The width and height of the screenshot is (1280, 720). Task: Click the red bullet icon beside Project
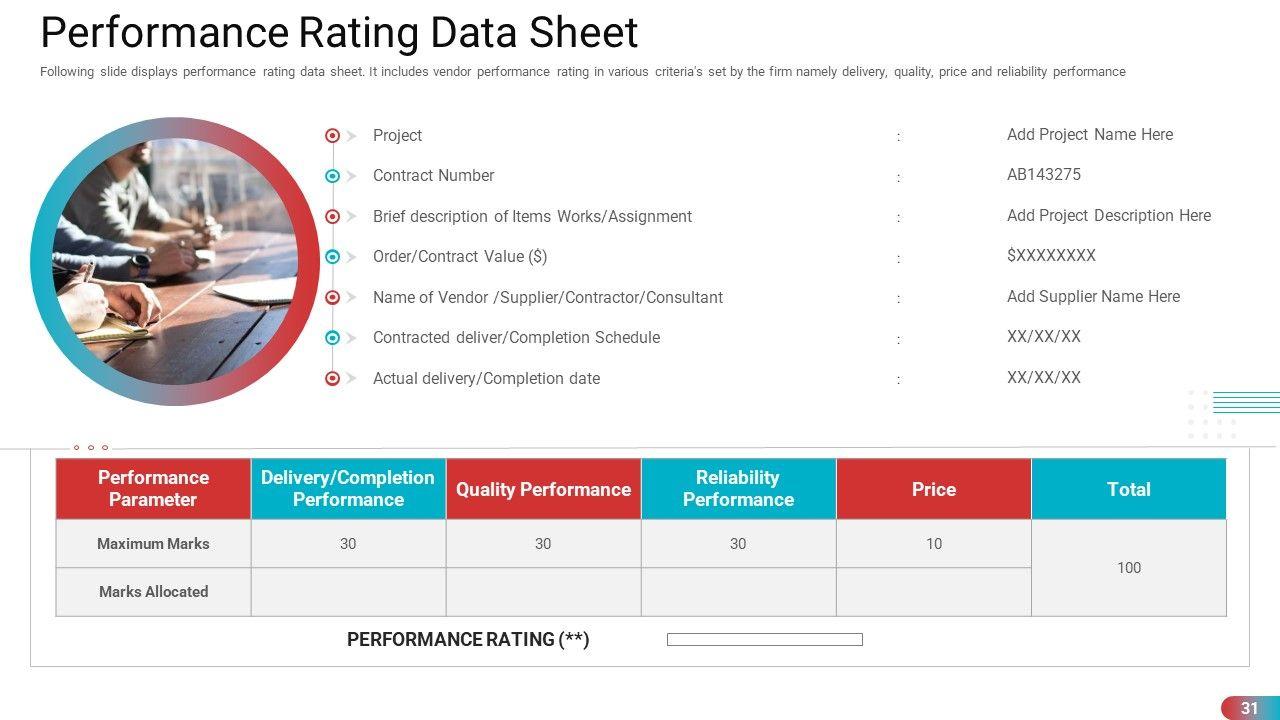332,136
